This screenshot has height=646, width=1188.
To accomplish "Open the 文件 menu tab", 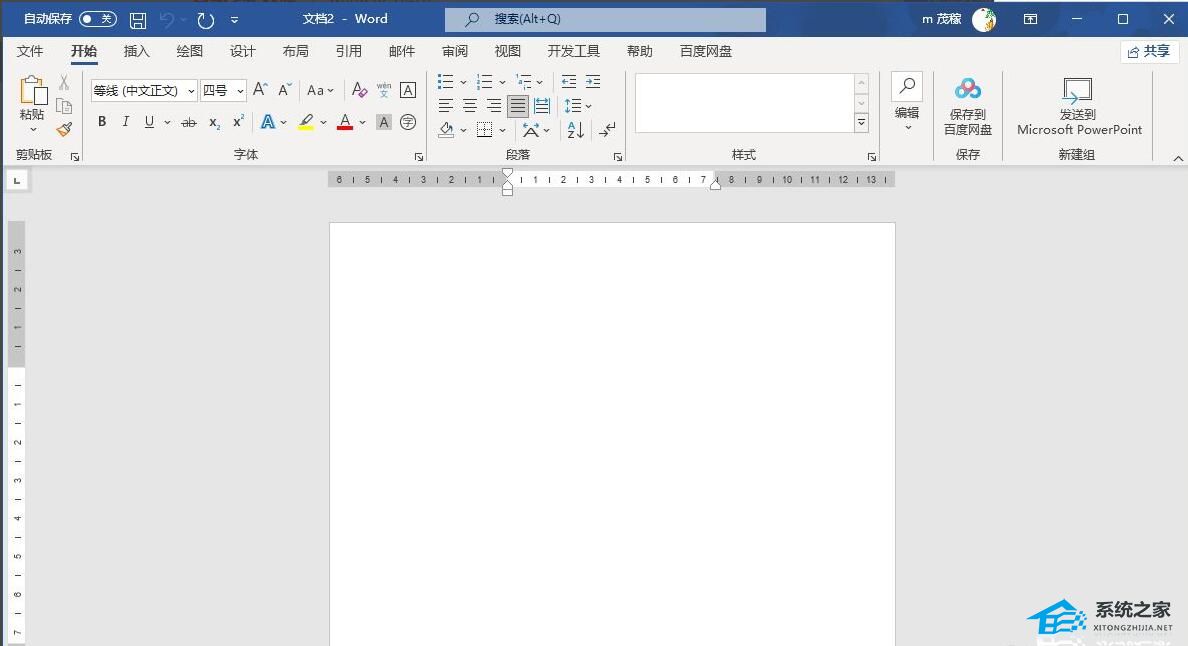I will [30, 51].
